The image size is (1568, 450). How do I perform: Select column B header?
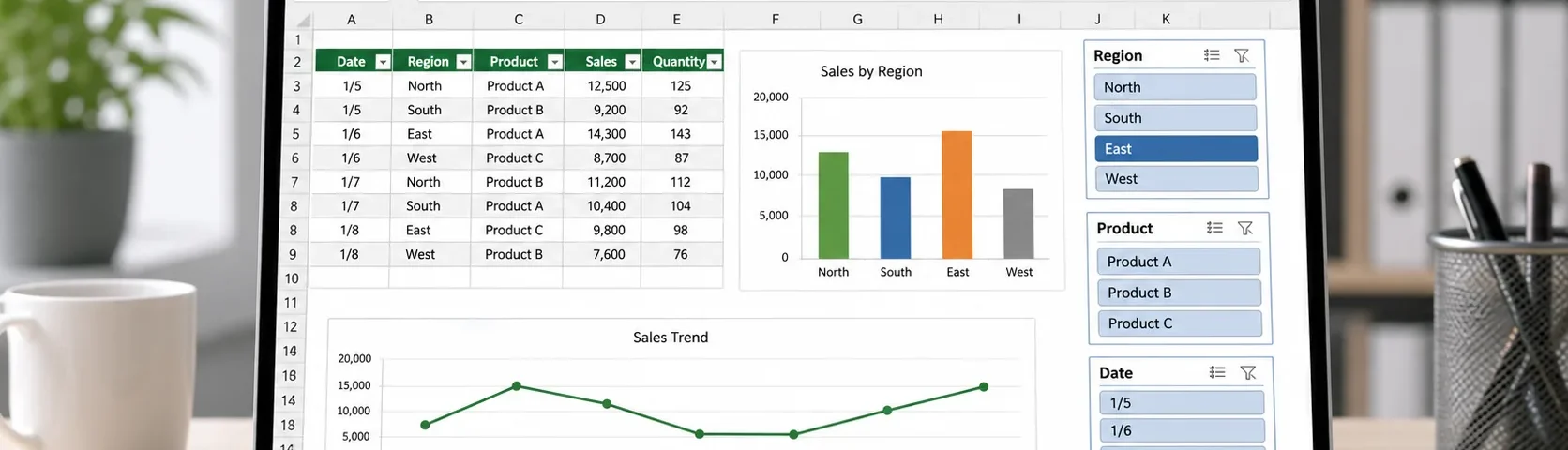430,19
